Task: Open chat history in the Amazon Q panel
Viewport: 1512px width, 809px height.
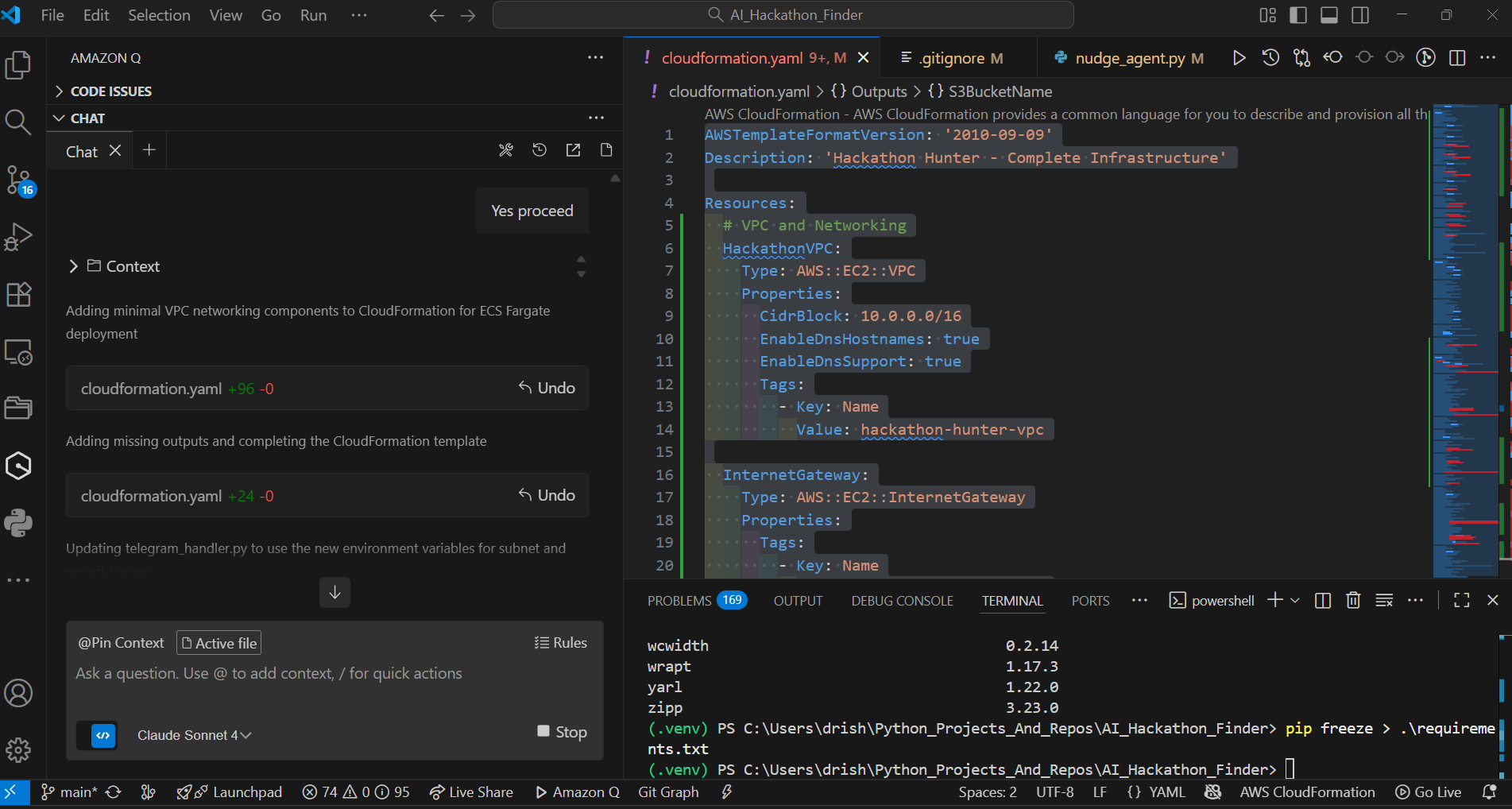Action: (539, 149)
